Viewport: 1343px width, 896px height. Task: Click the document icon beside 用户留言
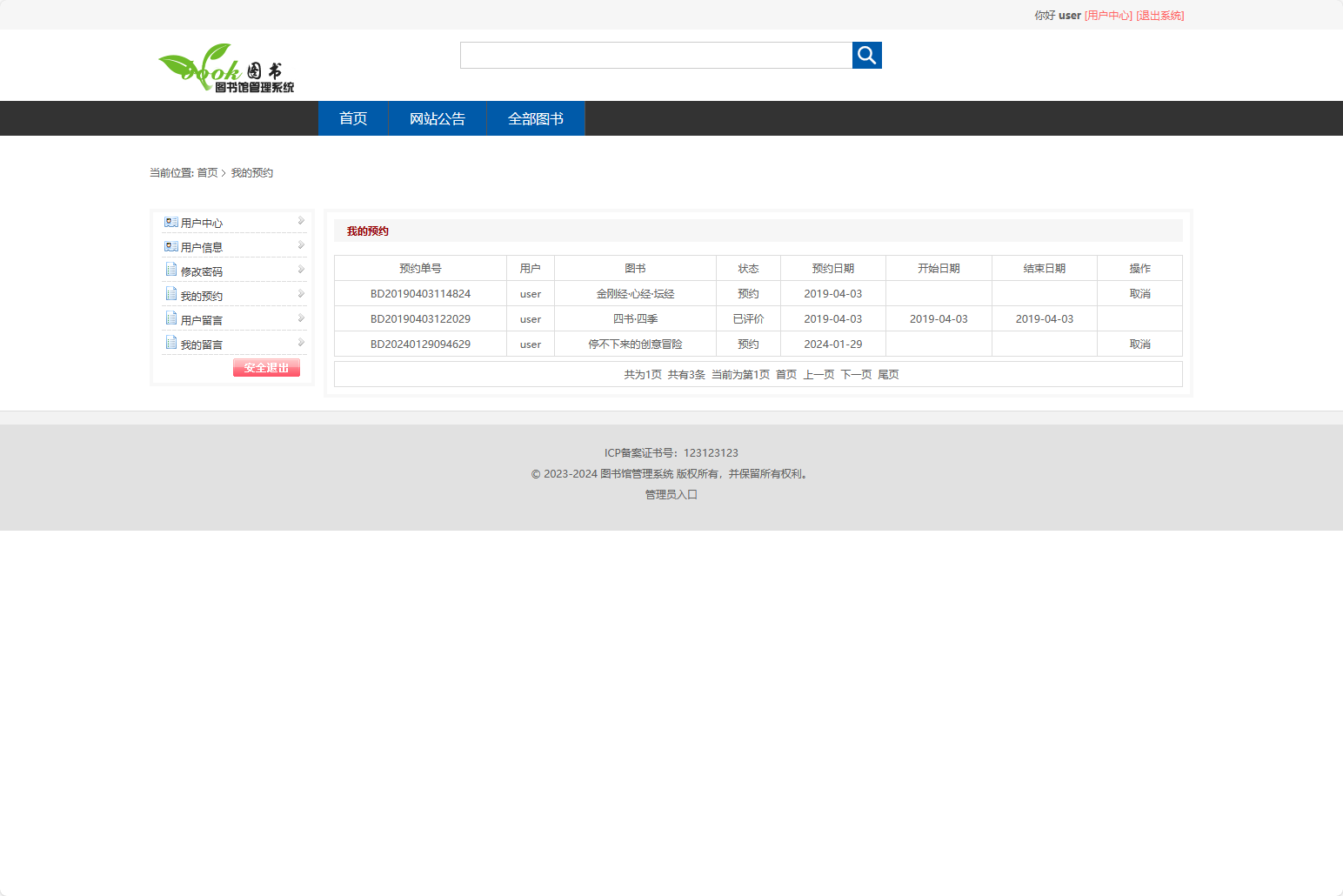click(x=171, y=319)
